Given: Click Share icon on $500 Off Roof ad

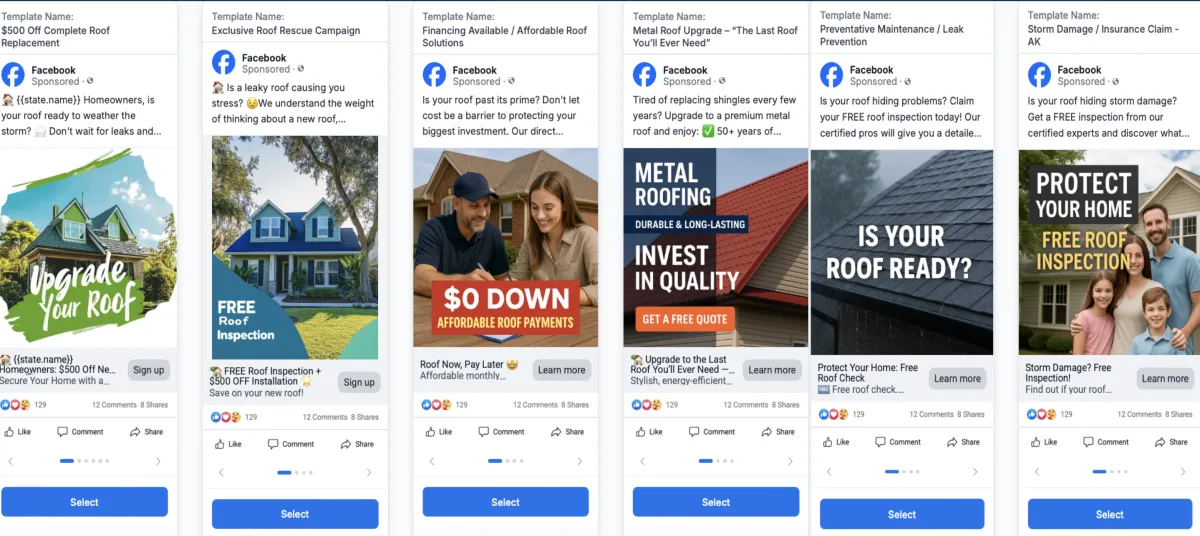Looking at the screenshot, I should coord(136,432).
